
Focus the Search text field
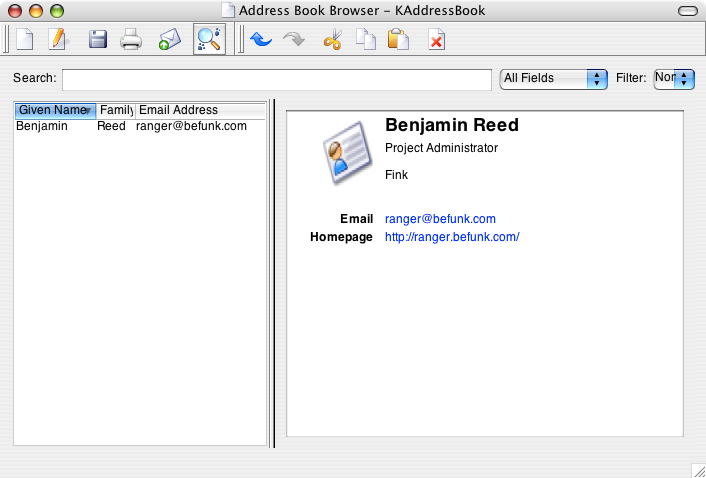[x=276, y=80]
